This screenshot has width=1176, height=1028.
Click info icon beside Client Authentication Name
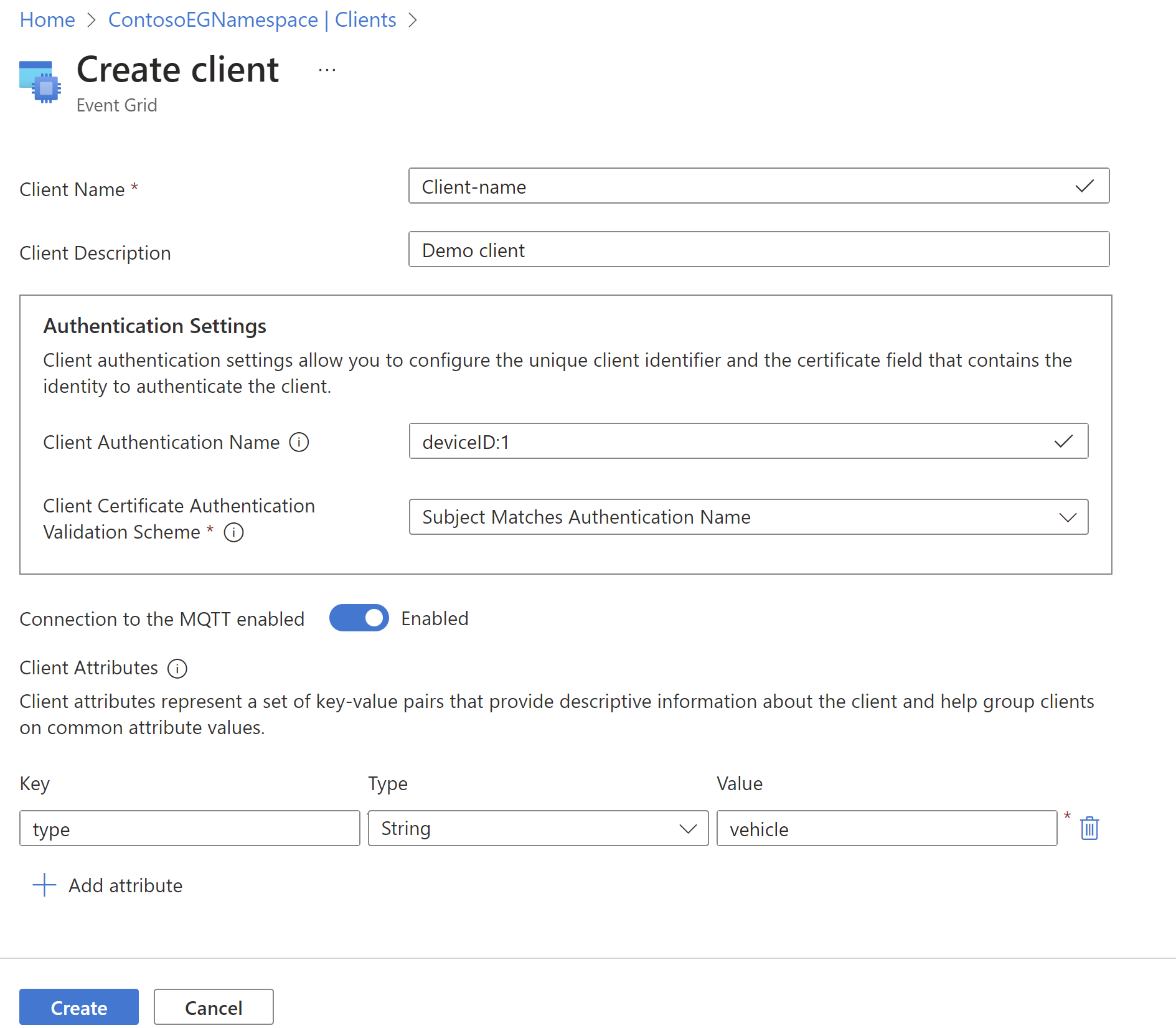[x=299, y=443]
